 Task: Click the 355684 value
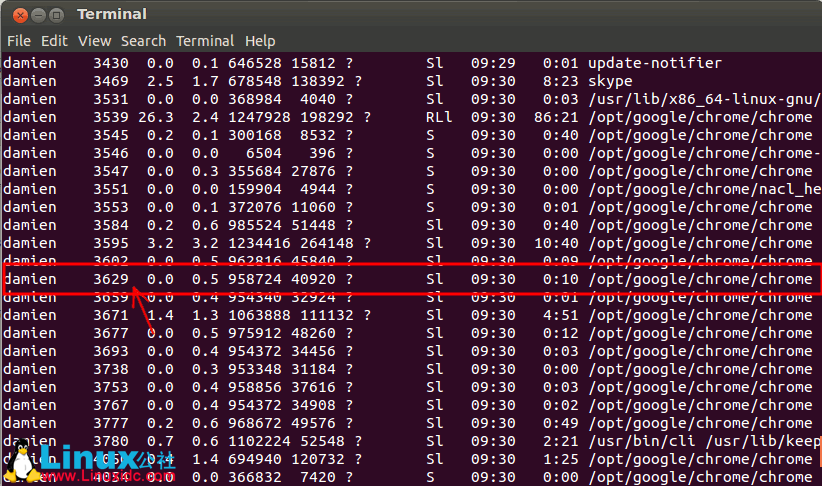tap(255, 171)
